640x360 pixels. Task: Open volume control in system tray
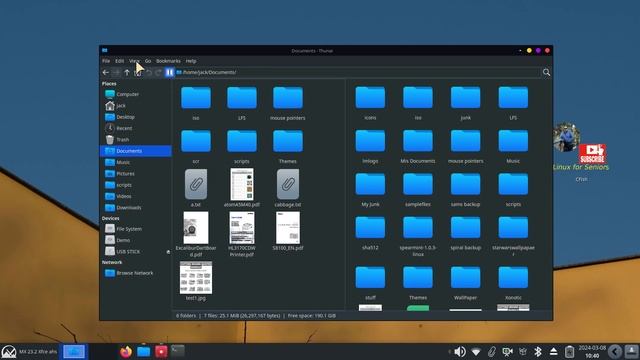460,351
